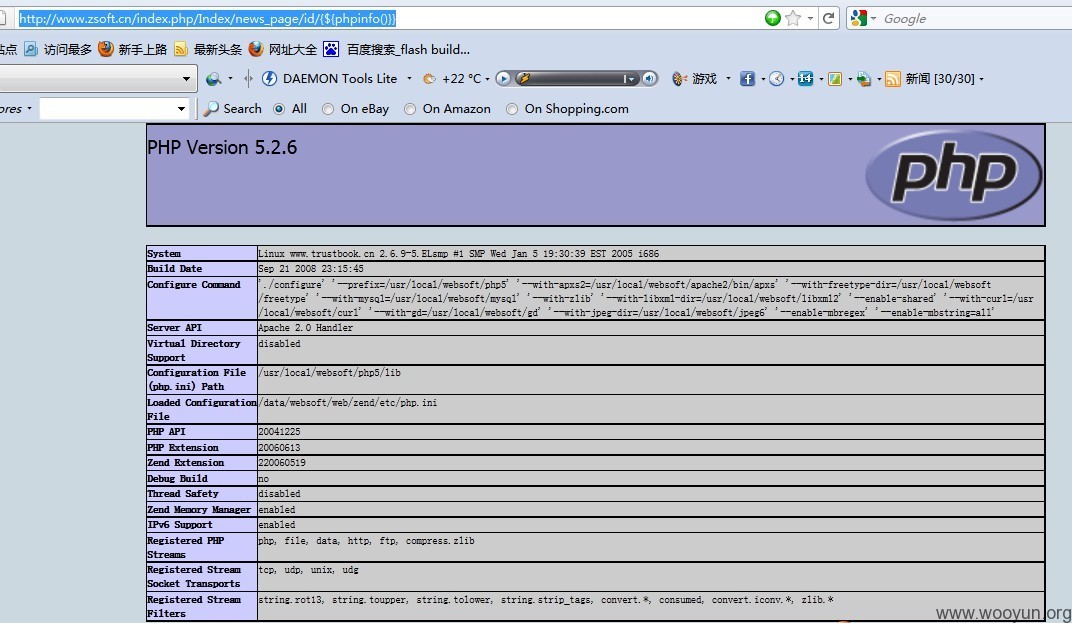Click the IPv6 Support row label

tap(180, 525)
